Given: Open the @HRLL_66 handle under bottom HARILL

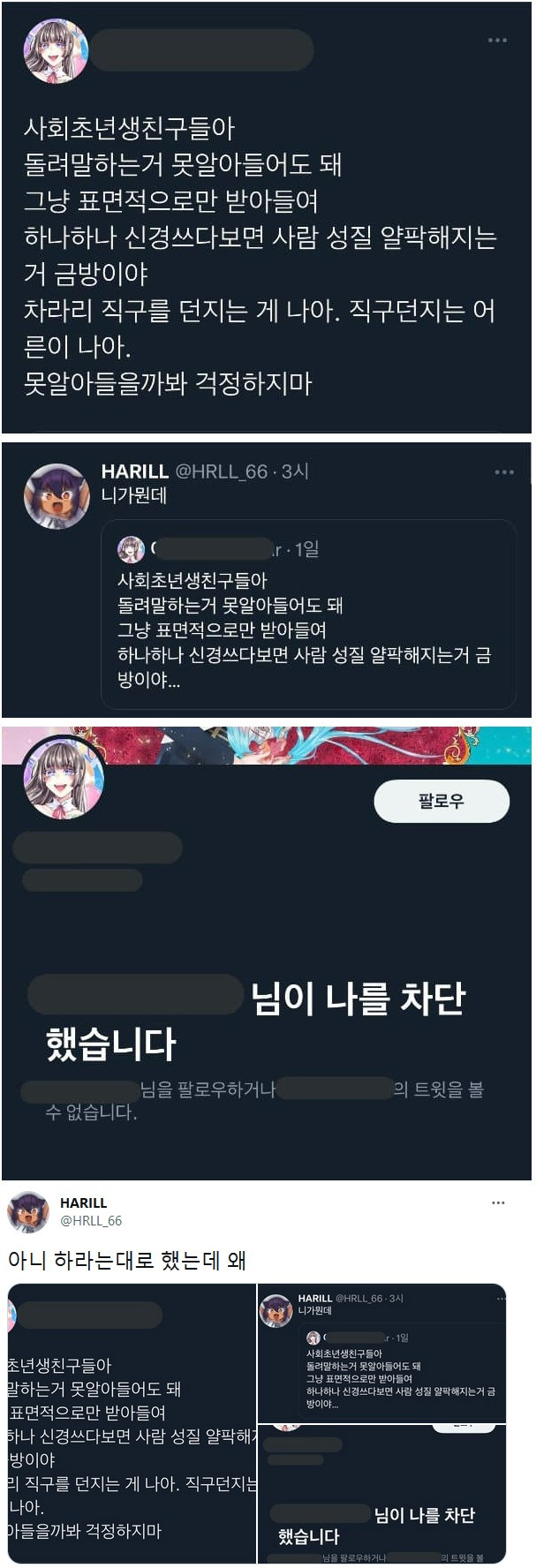Looking at the screenshot, I should point(91,1220).
